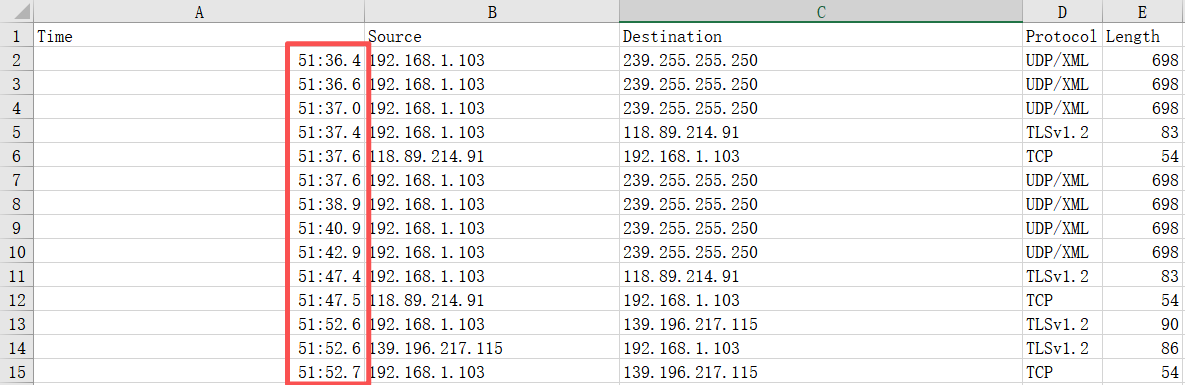Select time cell 51:36.4

point(200,60)
